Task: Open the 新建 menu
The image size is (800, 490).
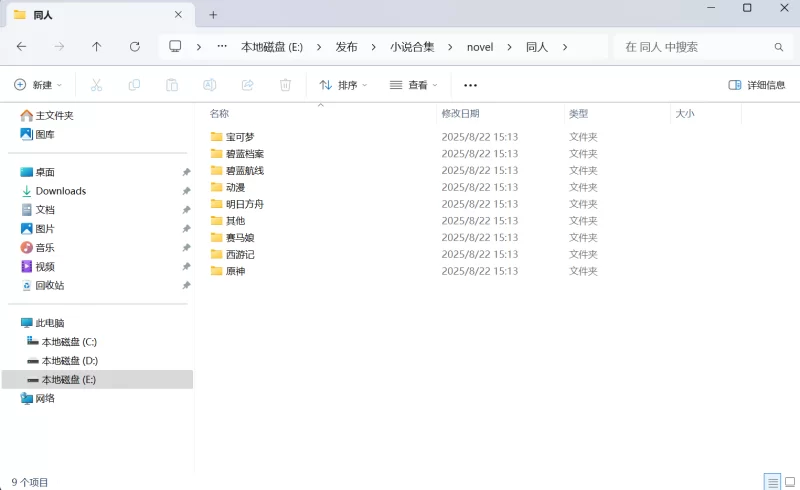Action: (38, 85)
